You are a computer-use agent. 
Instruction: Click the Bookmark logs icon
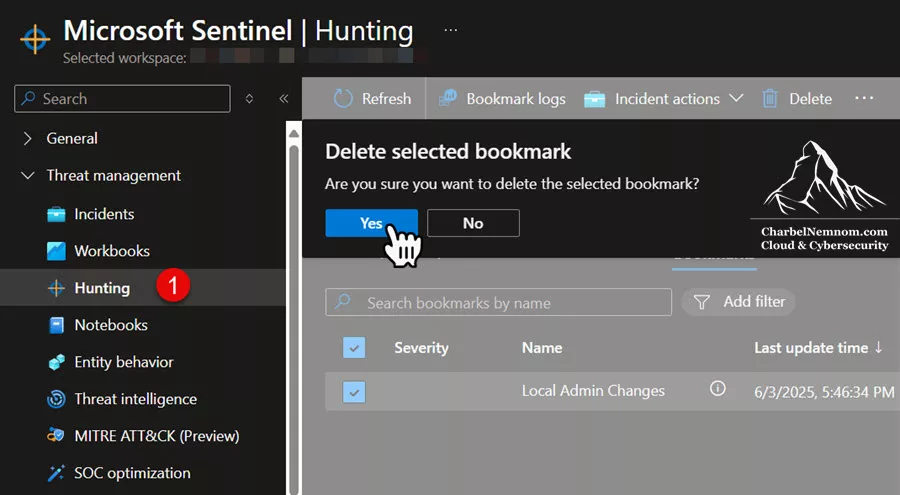(x=448, y=98)
